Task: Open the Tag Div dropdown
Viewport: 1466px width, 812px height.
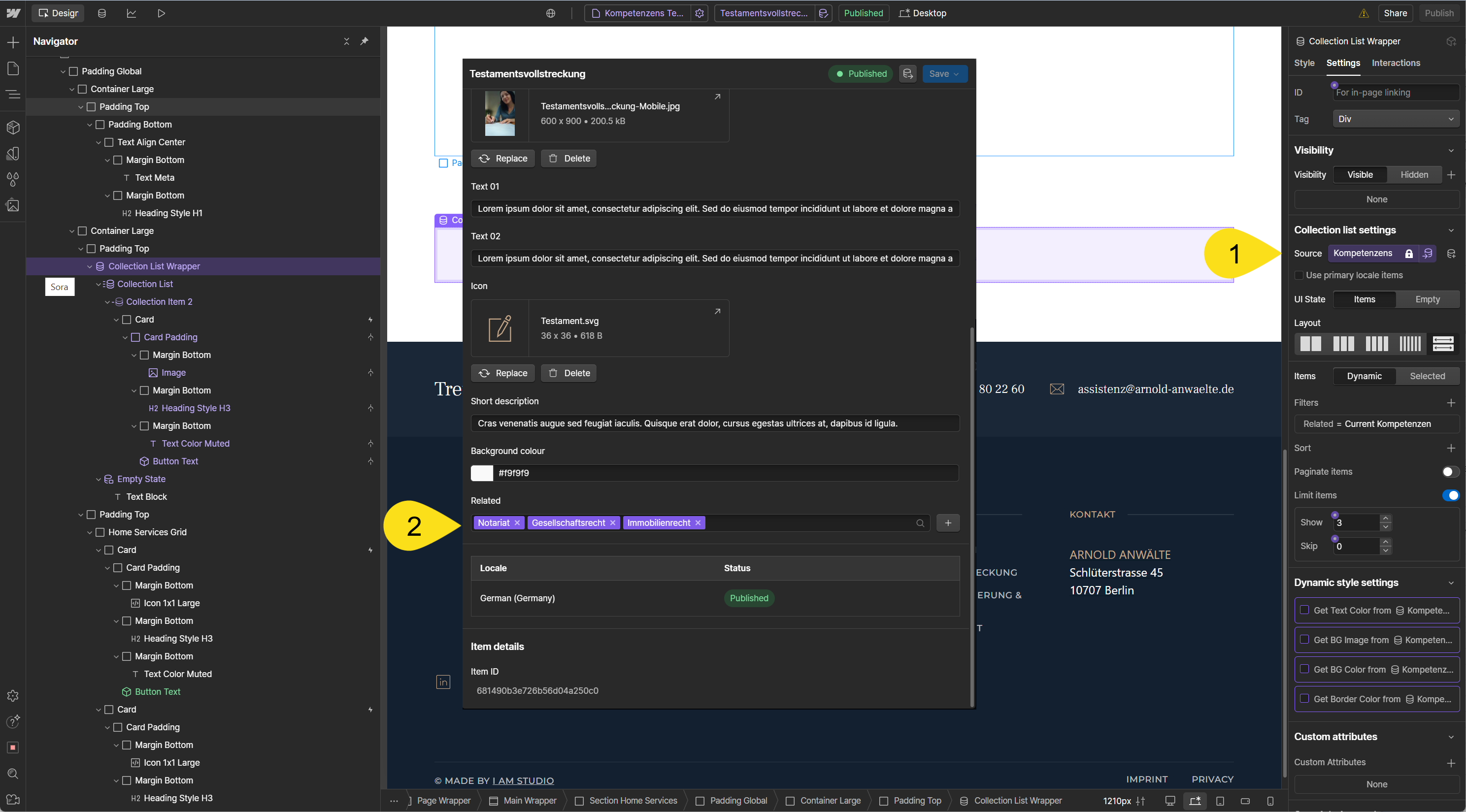Action: [1396, 119]
